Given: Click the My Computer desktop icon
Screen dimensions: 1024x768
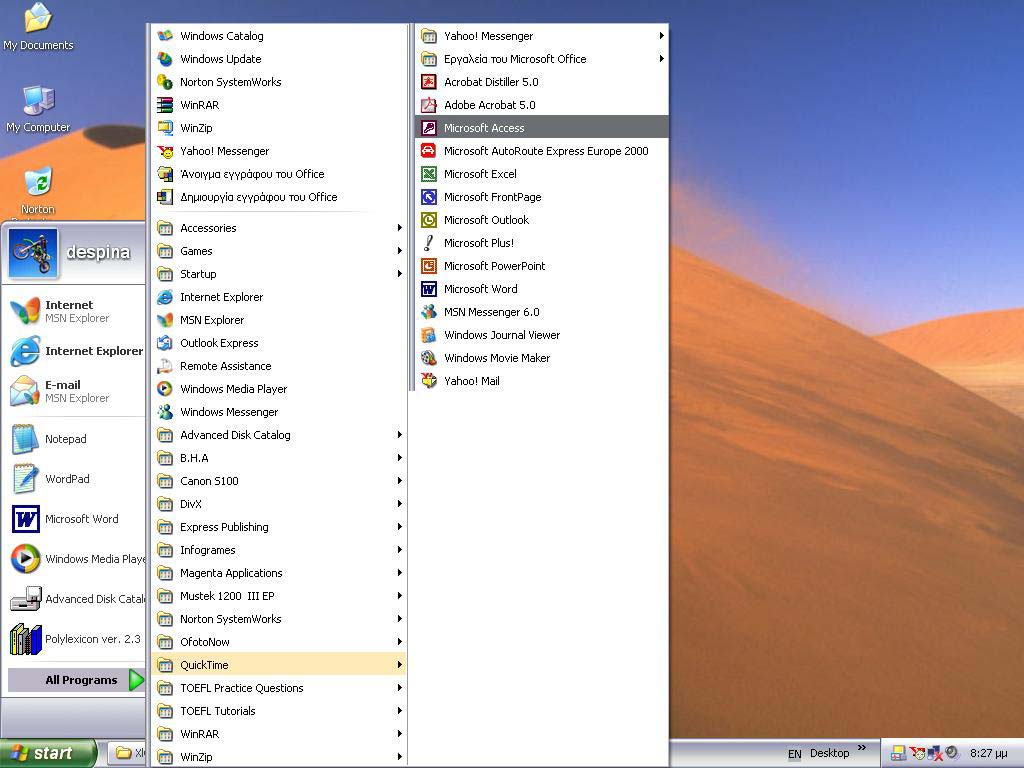Looking at the screenshot, I should coord(38,108).
